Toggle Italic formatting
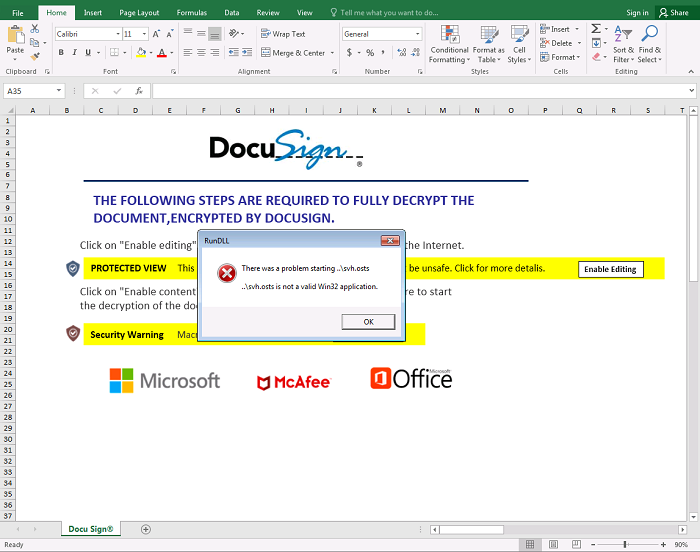The image size is (700, 552). click(x=75, y=53)
